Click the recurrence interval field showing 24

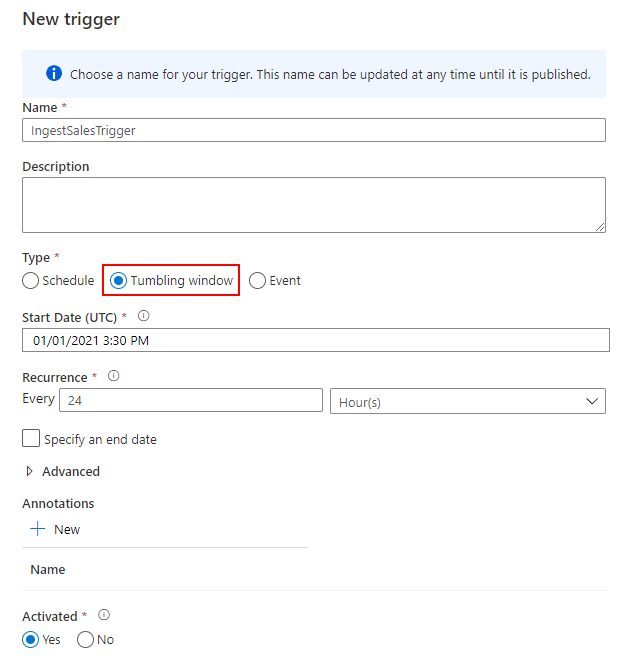point(191,400)
